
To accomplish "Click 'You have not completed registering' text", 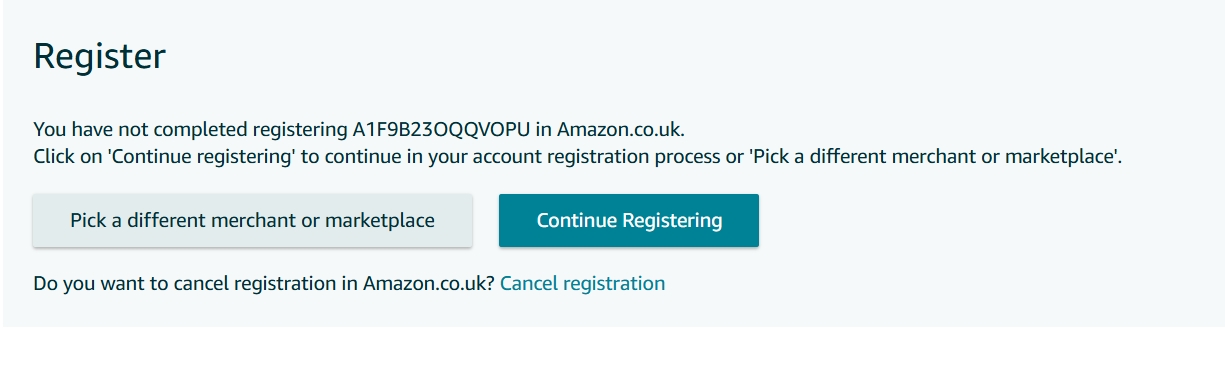I will (190, 130).
